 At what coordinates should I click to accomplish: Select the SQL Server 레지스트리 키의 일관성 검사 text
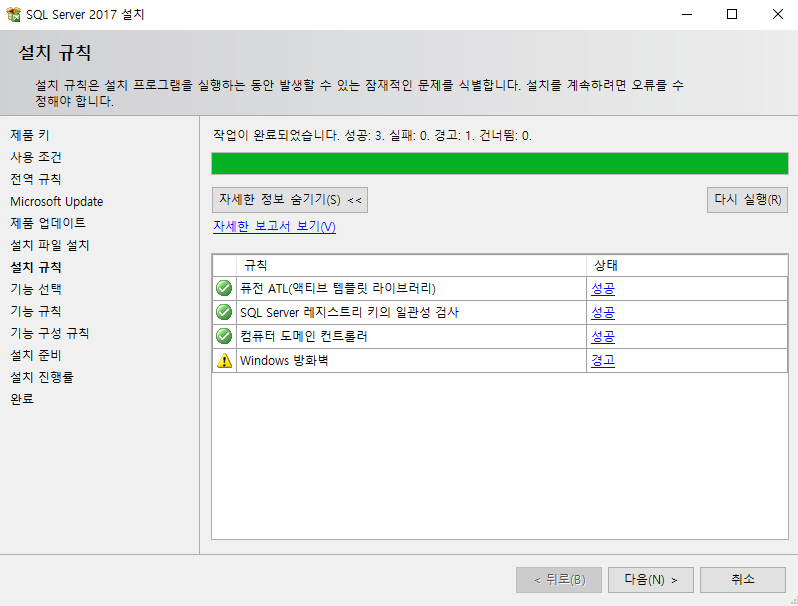(349, 312)
